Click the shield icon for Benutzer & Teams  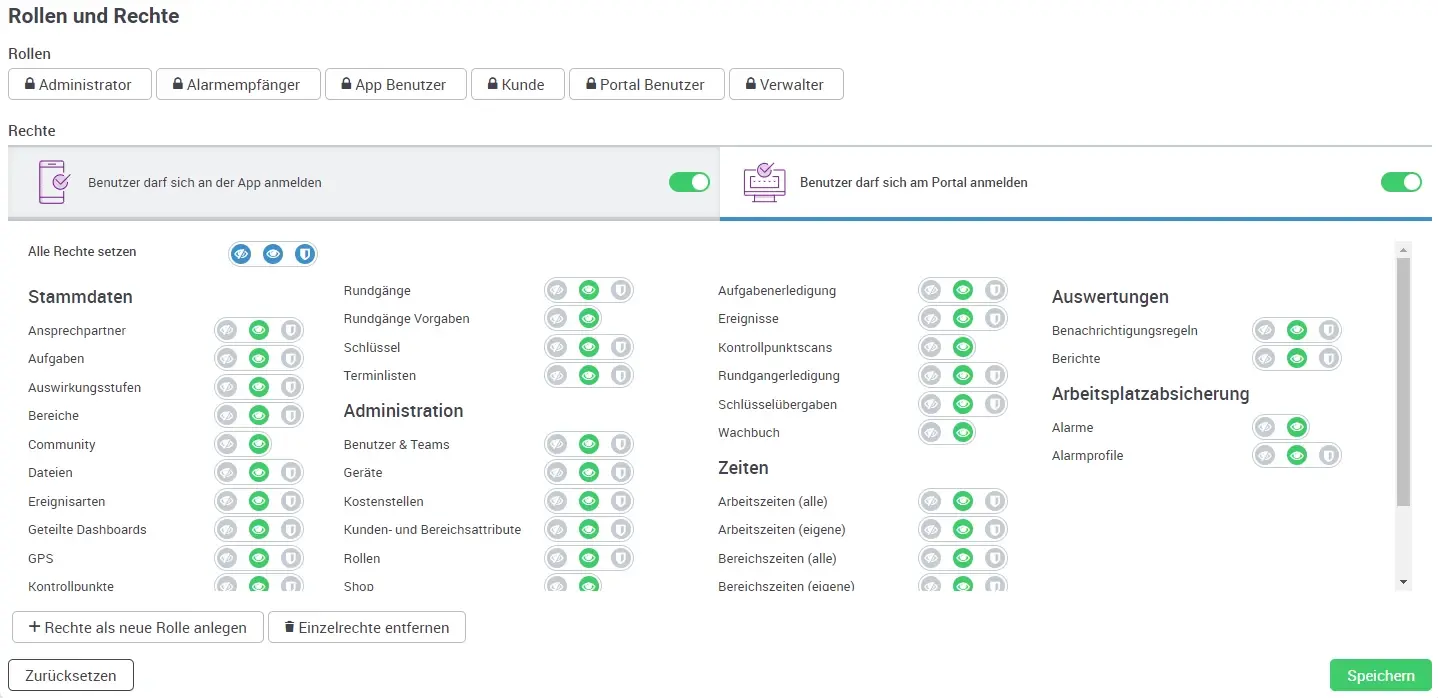click(x=621, y=444)
